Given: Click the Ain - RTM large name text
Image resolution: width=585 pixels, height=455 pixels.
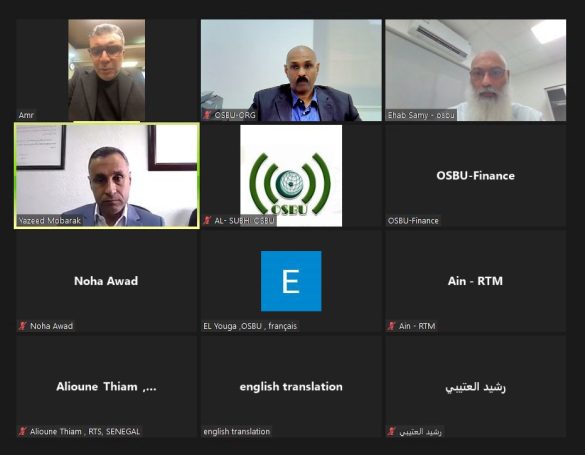Looking at the screenshot, I should [475, 281].
